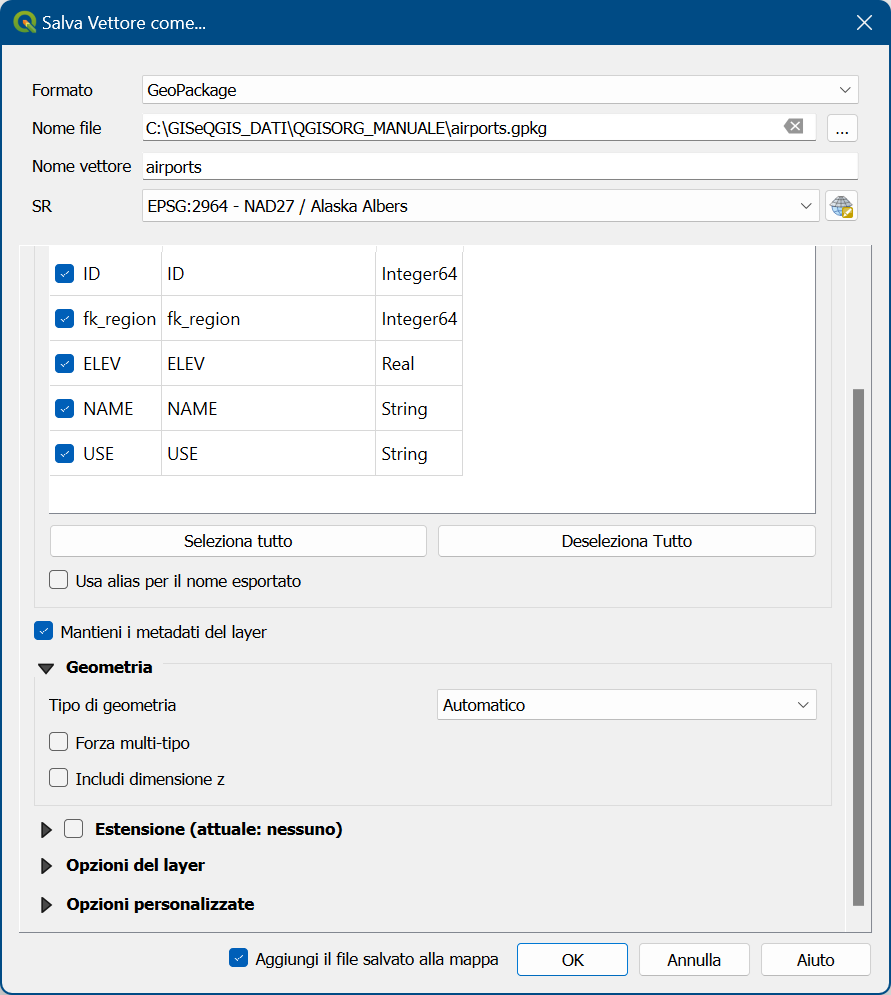Click the QGIS logo in the title bar

coord(24,22)
